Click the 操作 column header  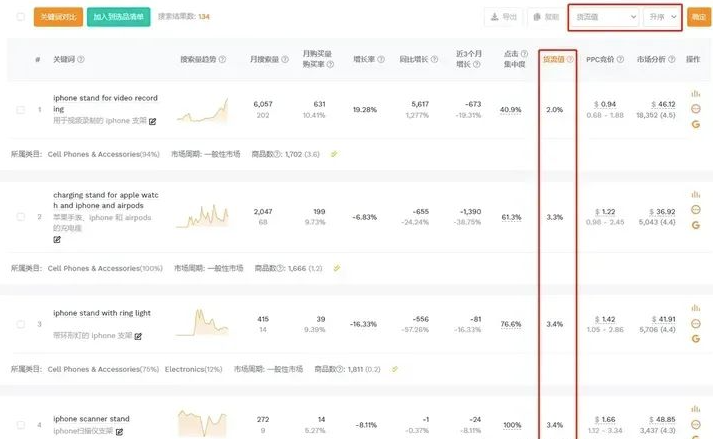click(693, 59)
